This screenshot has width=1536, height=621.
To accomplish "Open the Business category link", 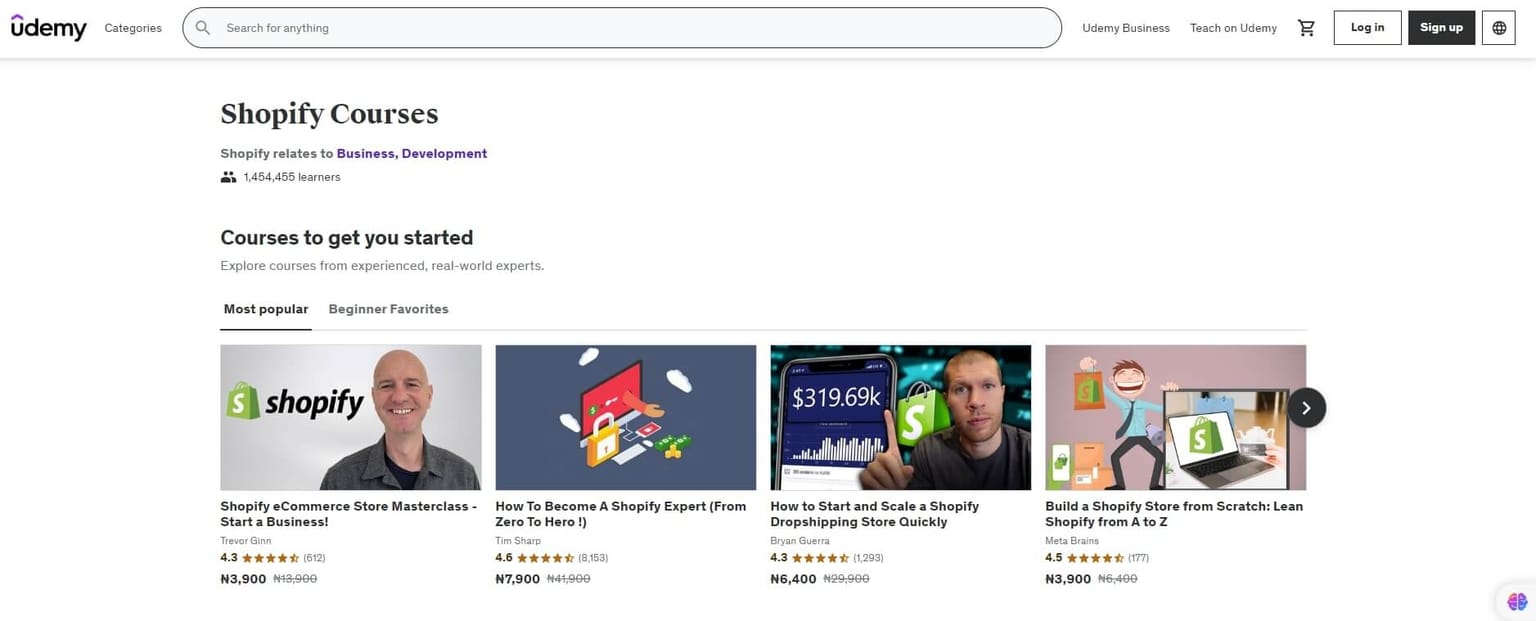I will point(366,153).
